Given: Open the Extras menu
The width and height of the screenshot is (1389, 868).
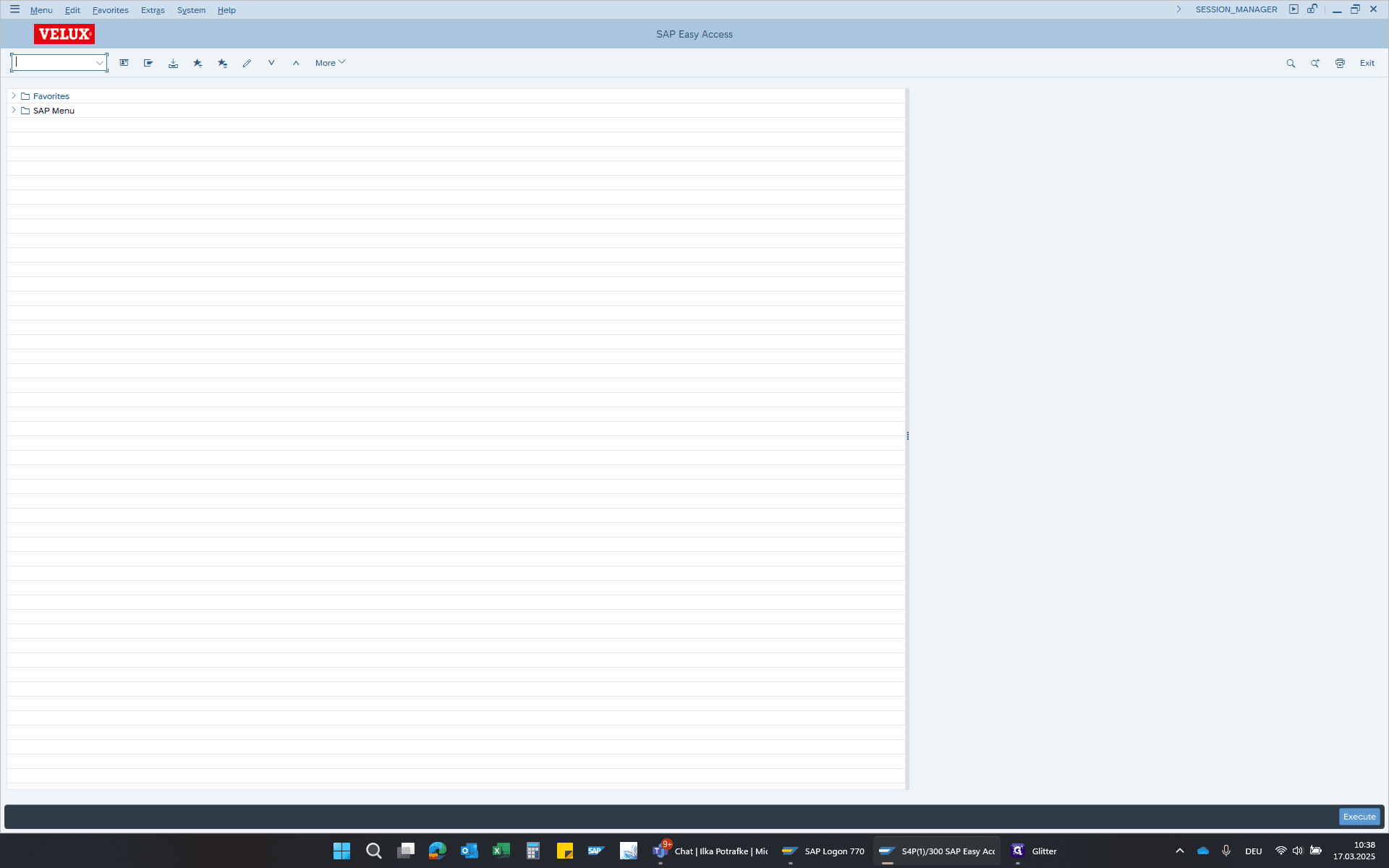Looking at the screenshot, I should 153,10.
